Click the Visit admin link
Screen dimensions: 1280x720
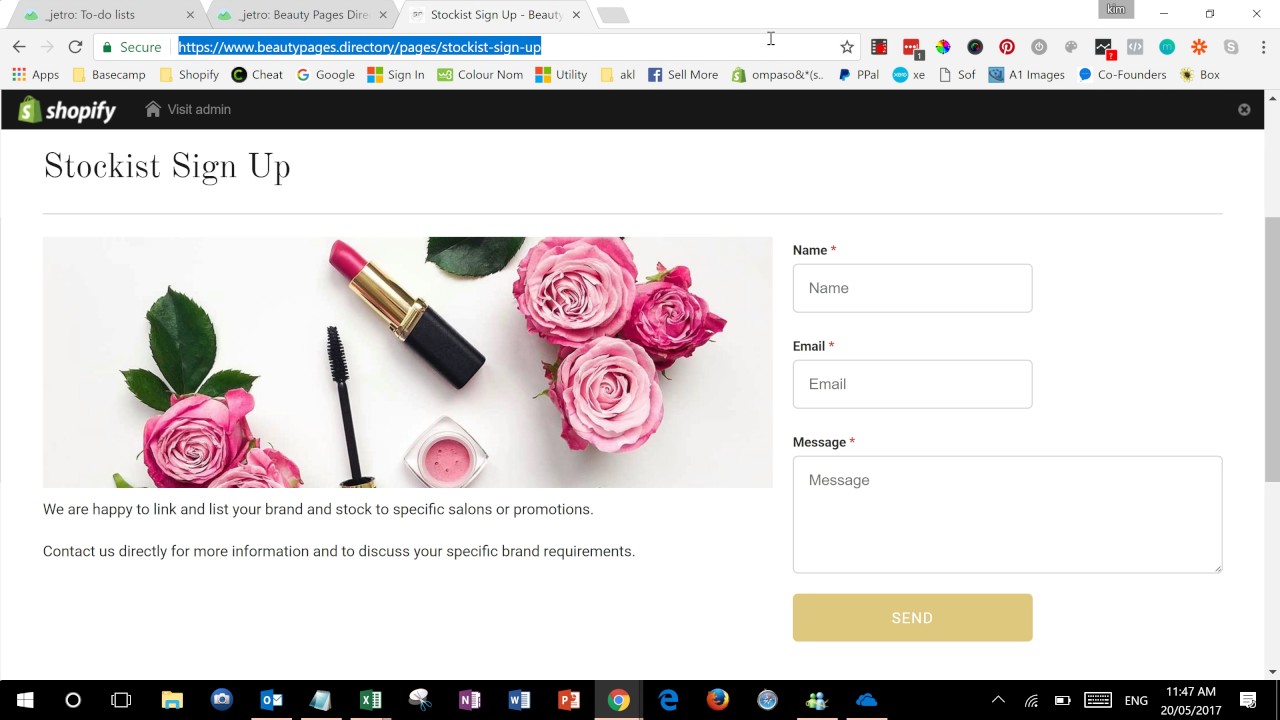coord(188,109)
